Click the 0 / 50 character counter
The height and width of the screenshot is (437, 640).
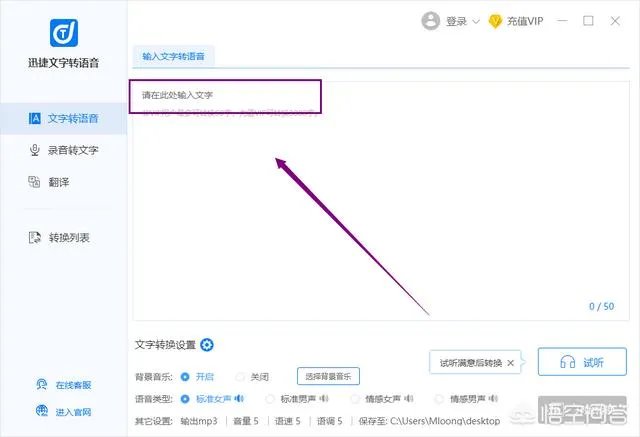[601, 306]
